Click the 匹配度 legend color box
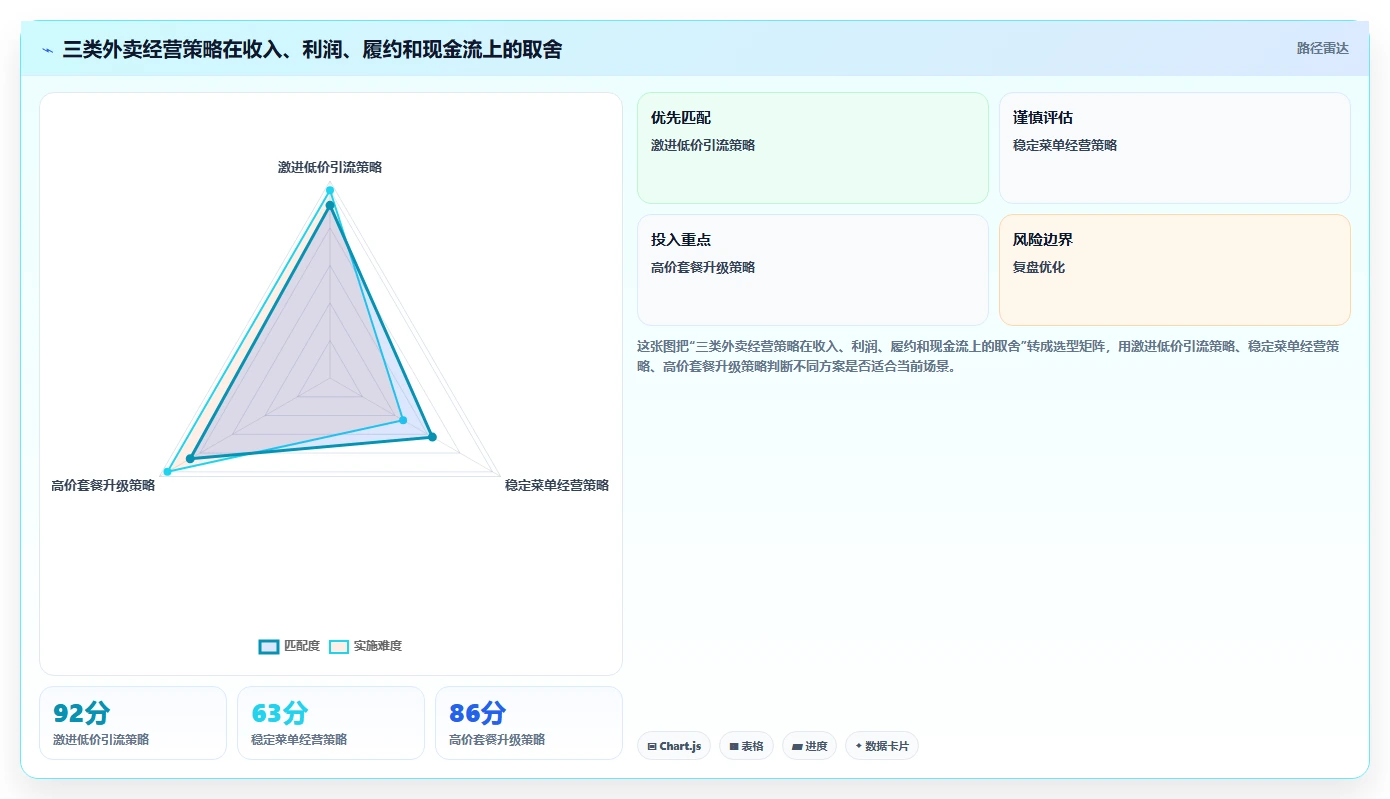Viewport: 1390px width, 799px height. [269, 646]
